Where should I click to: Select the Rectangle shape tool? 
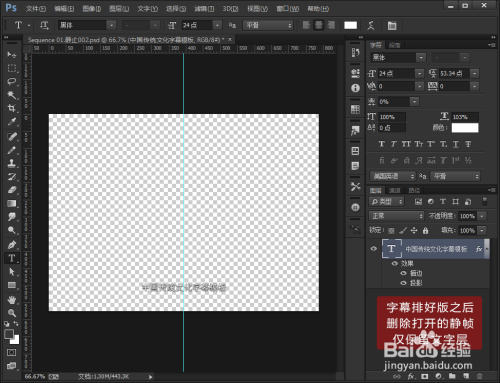[x=12, y=285]
